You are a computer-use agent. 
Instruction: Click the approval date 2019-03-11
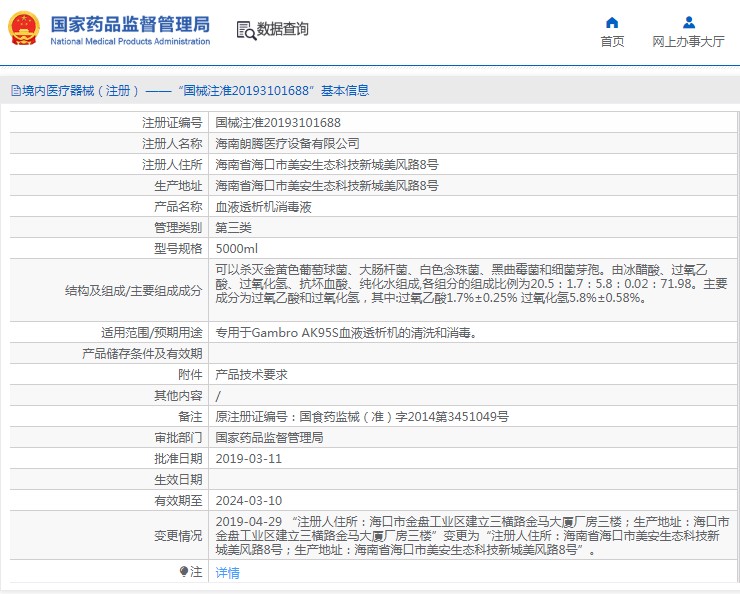click(249, 458)
